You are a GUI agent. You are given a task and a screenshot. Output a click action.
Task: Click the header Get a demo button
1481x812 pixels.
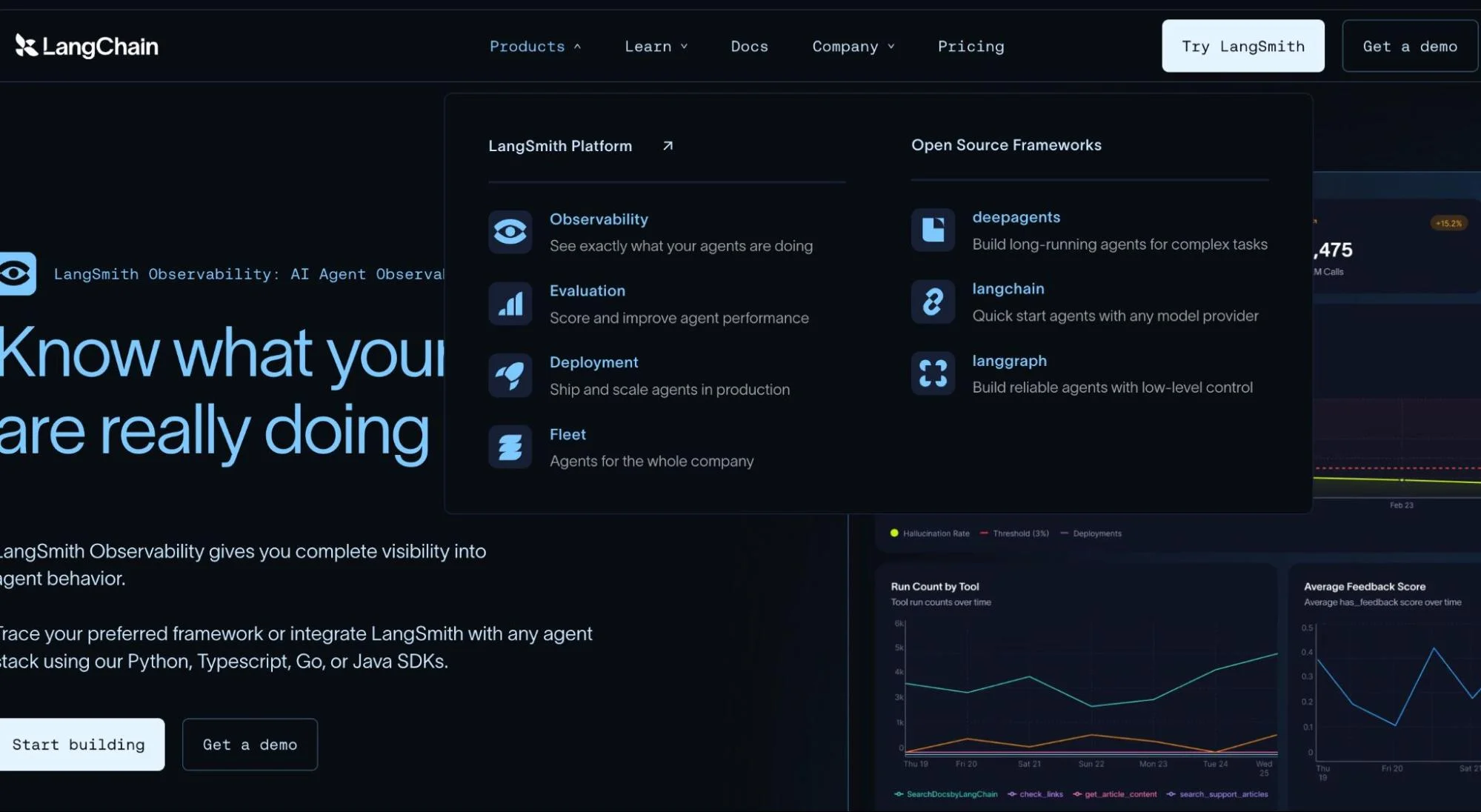tap(1409, 46)
